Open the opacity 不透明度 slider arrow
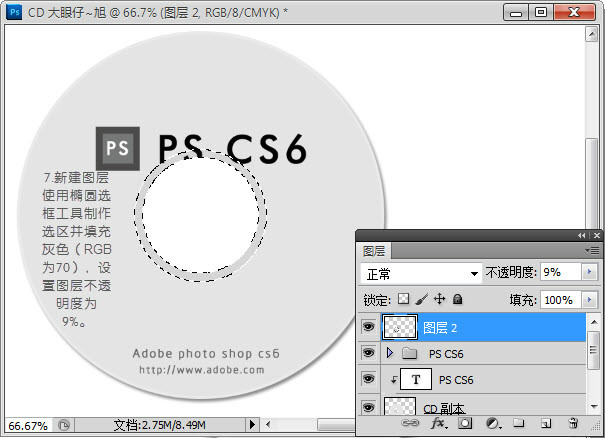 [588, 273]
